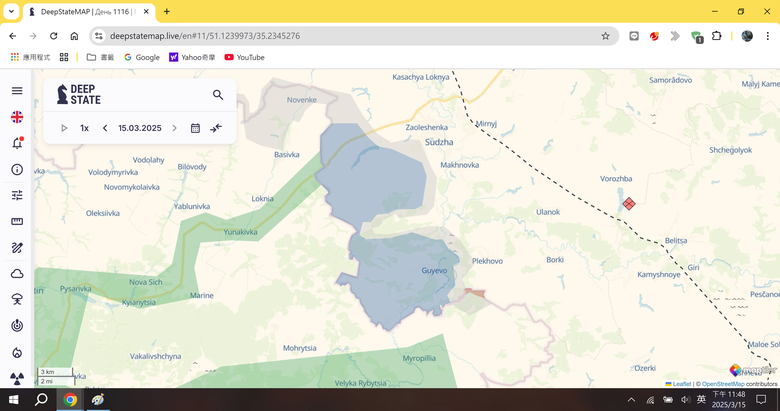This screenshot has width=780, height=411.
Task: Change the 1x playback speed
Action: (85, 128)
